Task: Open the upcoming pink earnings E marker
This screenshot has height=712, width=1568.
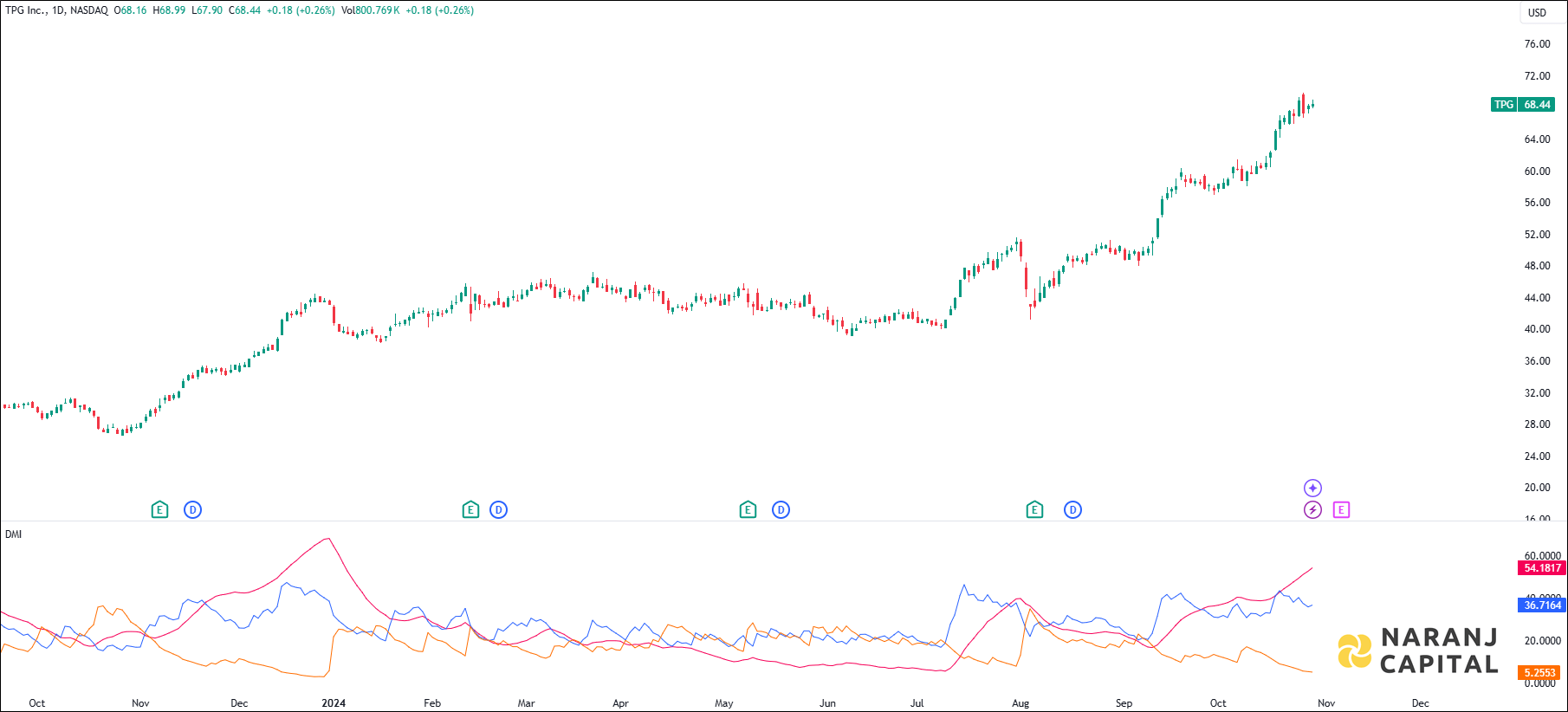Action: coord(1341,510)
